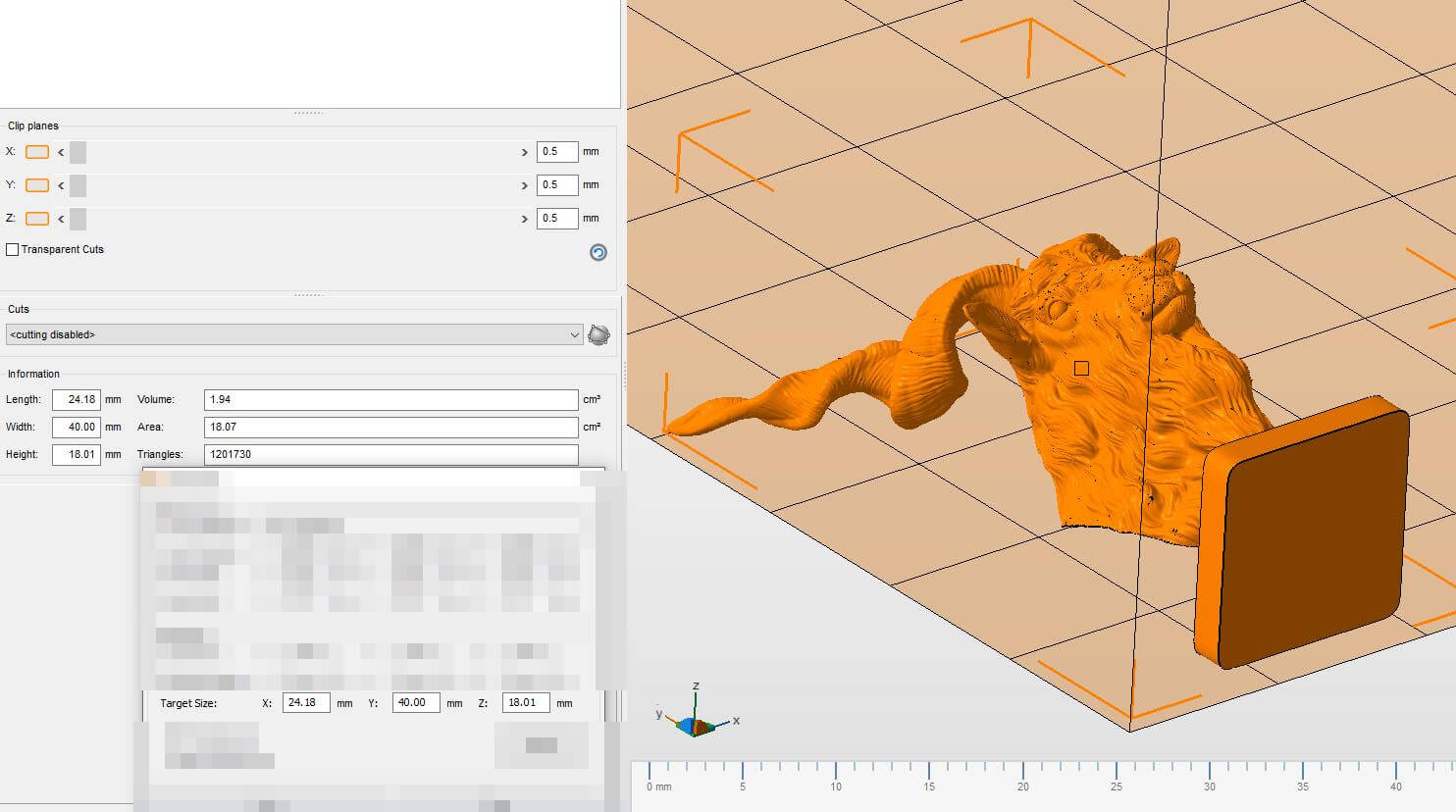Click the Z clip plane right arrow
Viewport: 1456px width, 812px height.
pyautogui.click(x=524, y=219)
